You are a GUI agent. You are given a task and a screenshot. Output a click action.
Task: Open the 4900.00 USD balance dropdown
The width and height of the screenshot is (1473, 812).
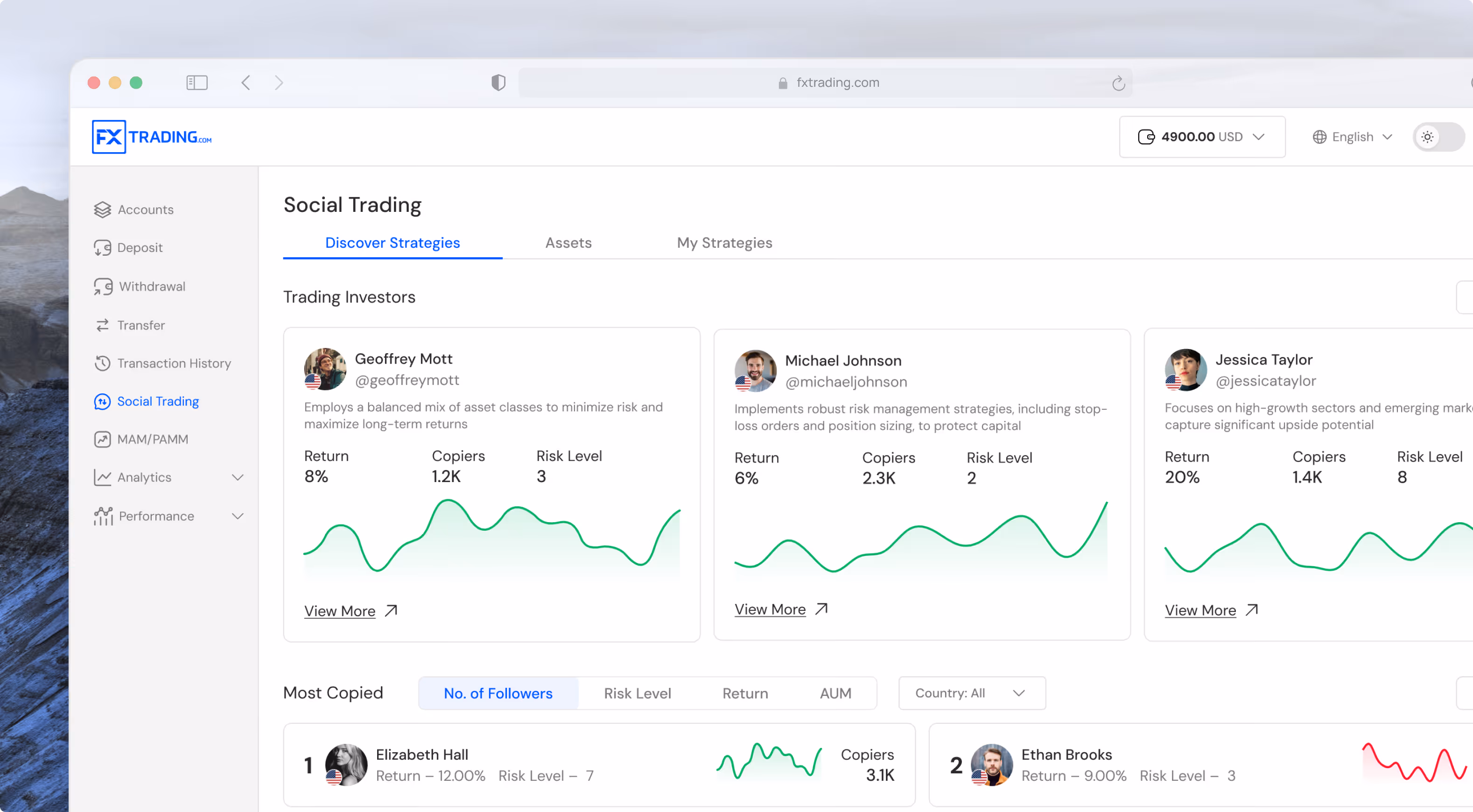pos(1202,137)
